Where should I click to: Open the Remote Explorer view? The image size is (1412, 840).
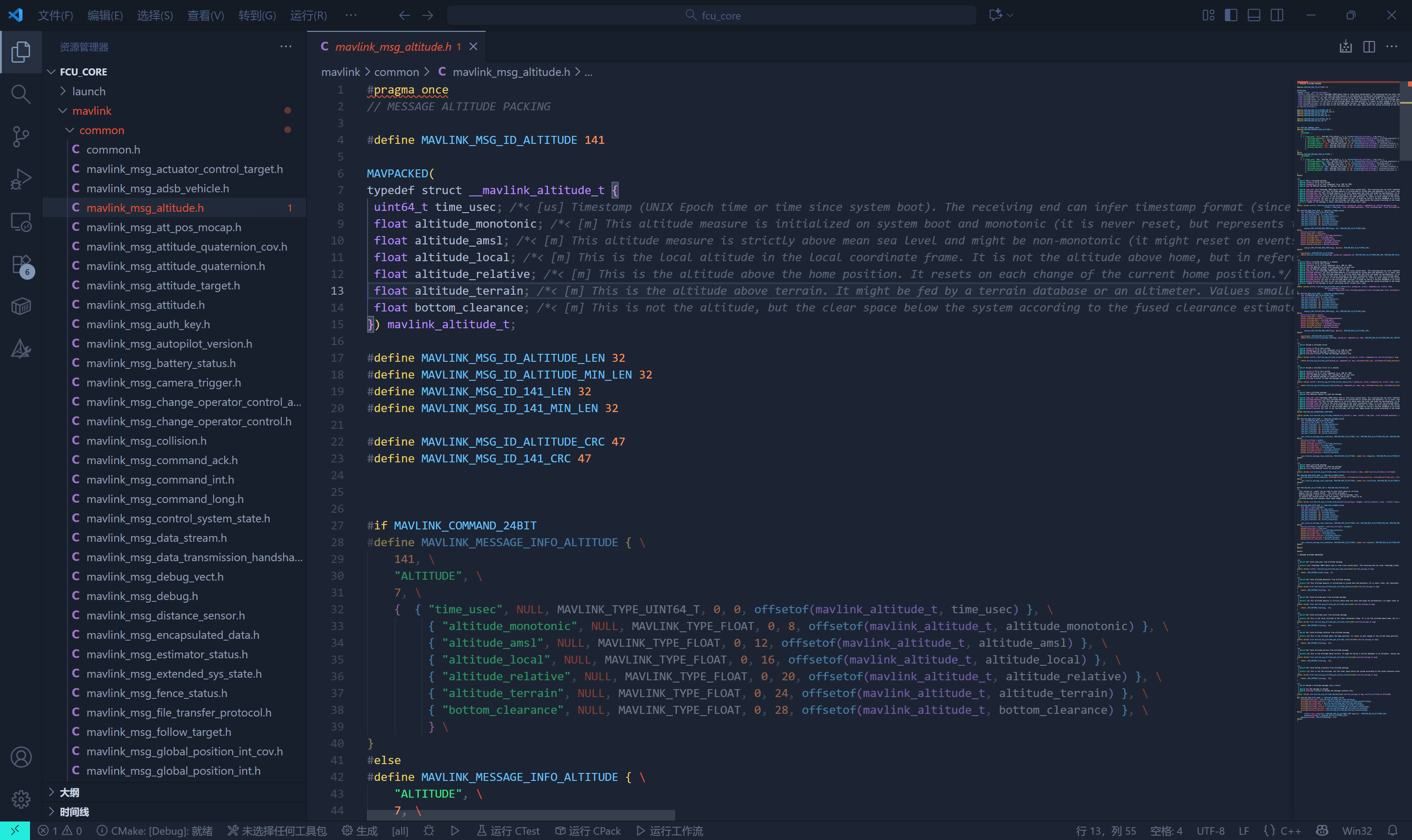click(21, 222)
